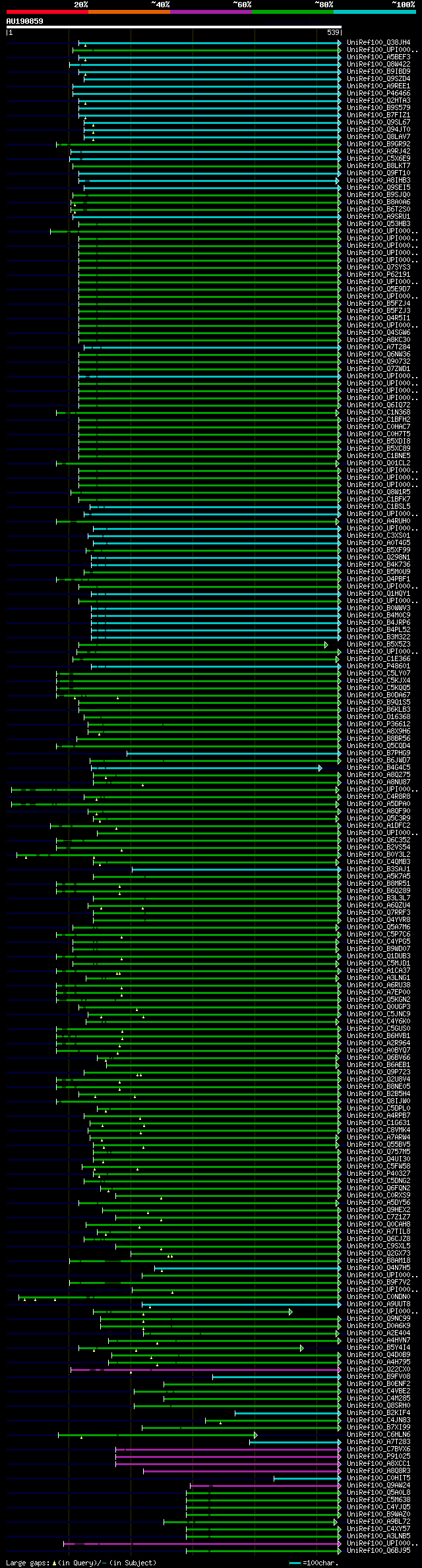This screenshot has width=422, height=1568.
Task: Click UniRef100_Q298N1 label
Action: coord(378,558)
